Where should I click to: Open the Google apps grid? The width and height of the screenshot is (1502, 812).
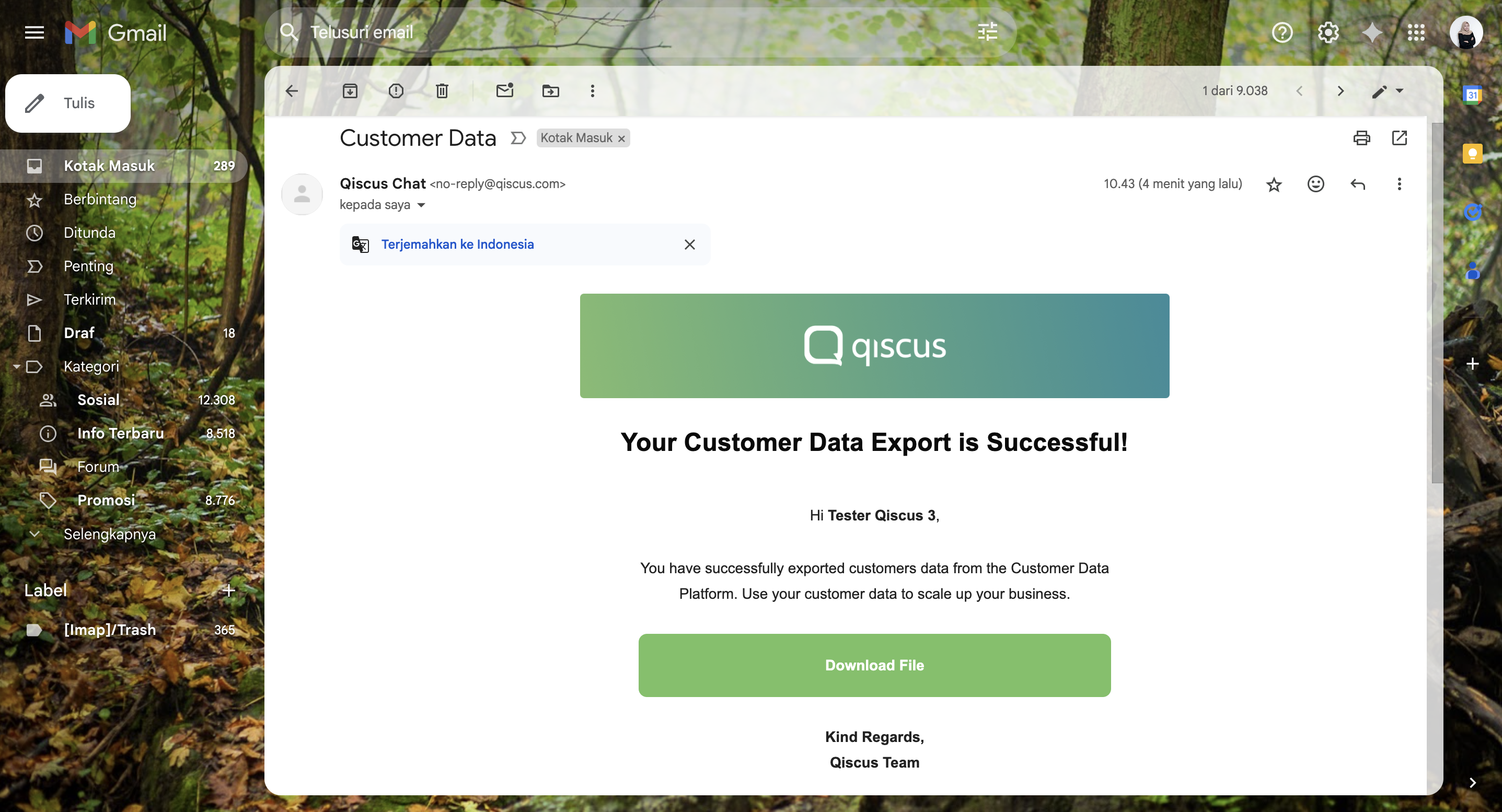point(1416,32)
